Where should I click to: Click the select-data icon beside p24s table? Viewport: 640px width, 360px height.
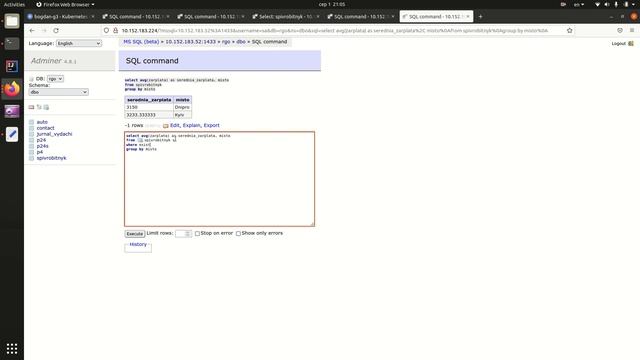31,146
